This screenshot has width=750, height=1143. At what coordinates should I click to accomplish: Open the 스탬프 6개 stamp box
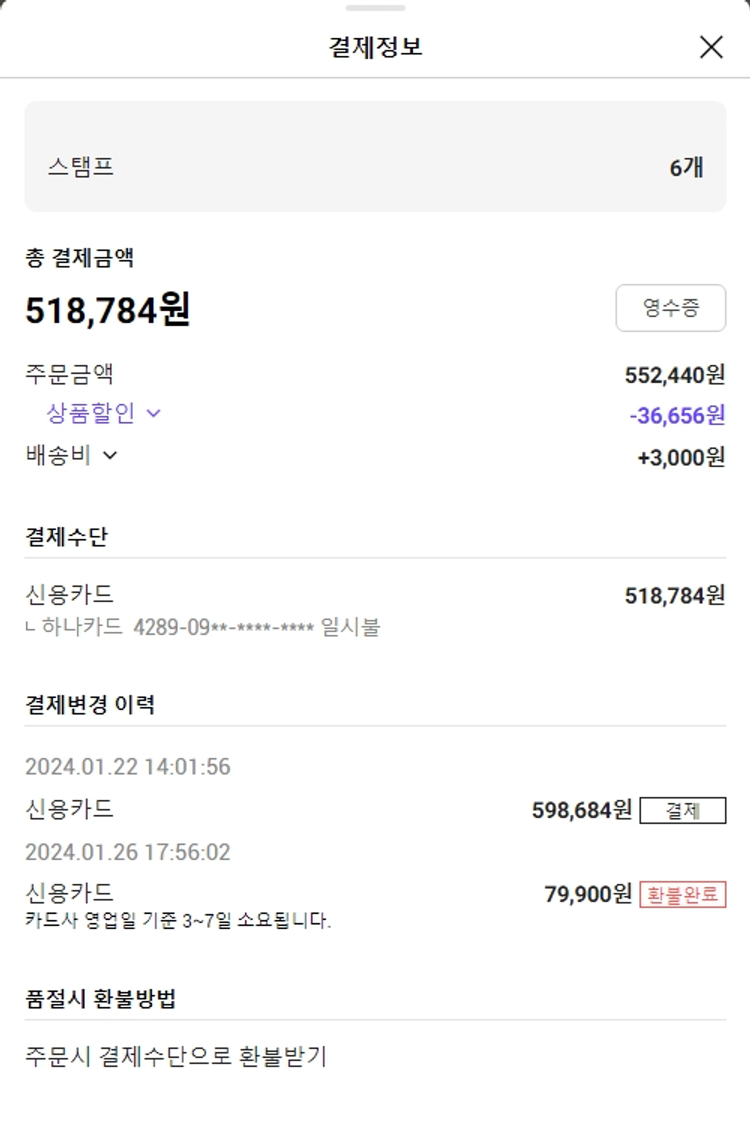[x=375, y=156]
